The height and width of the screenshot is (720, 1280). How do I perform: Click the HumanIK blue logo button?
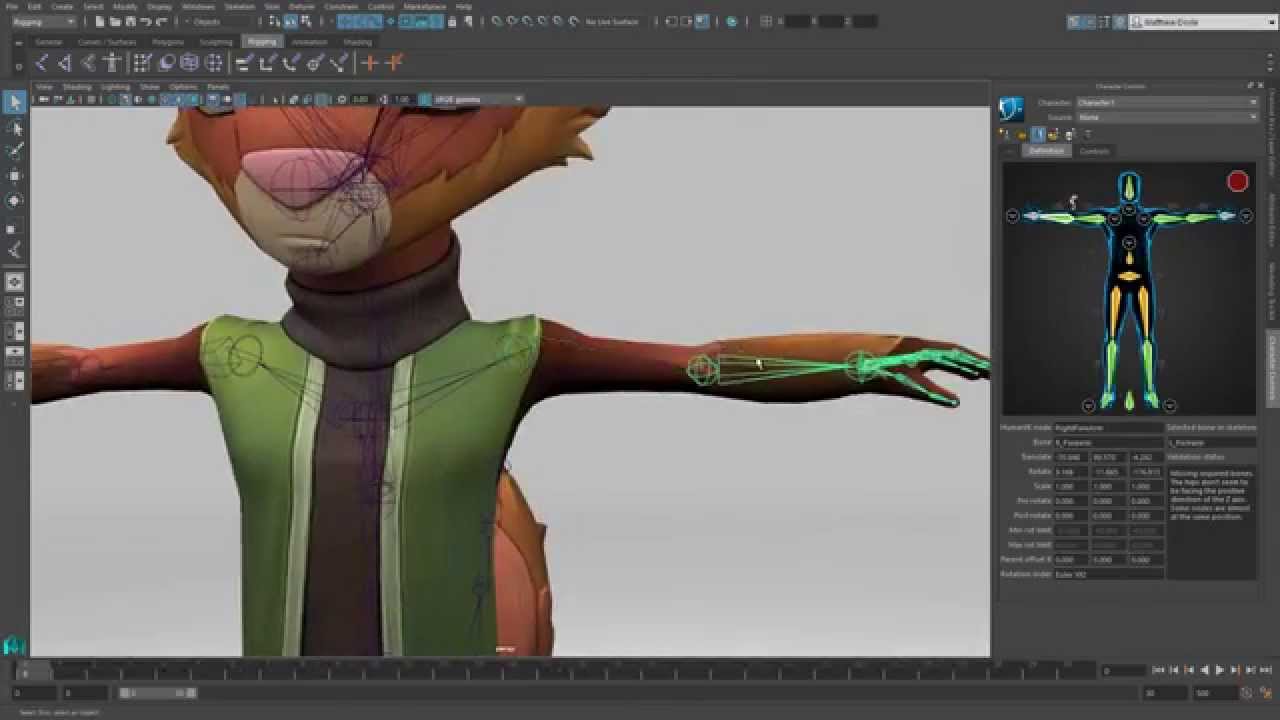tap(1012, 109)
